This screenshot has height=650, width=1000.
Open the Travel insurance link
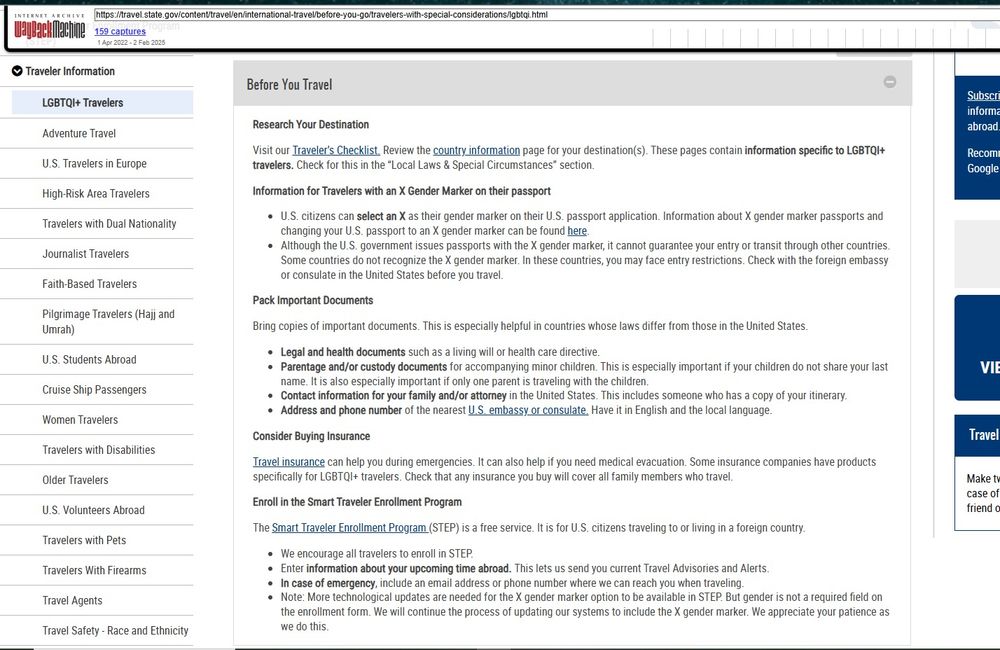click(x=288, y=461)
